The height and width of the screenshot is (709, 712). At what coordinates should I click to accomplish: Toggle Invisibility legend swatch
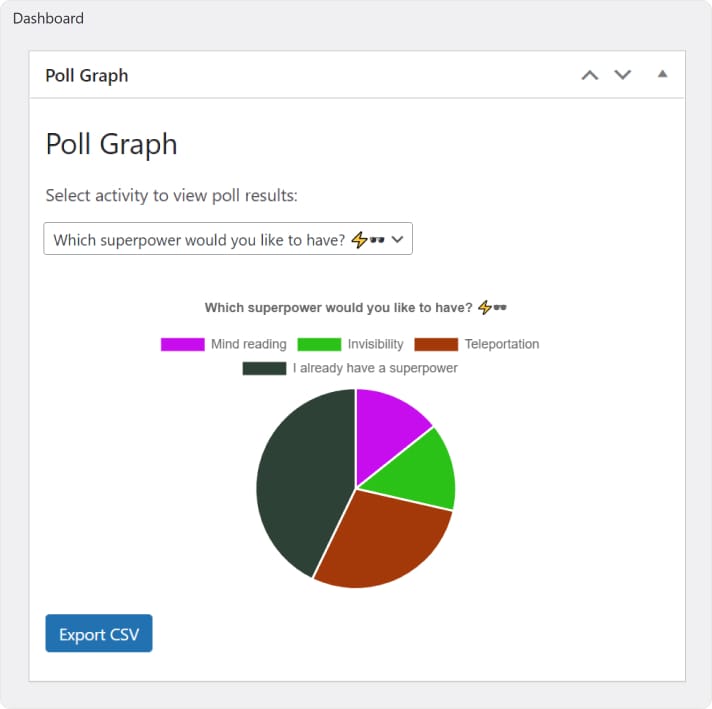319,344
